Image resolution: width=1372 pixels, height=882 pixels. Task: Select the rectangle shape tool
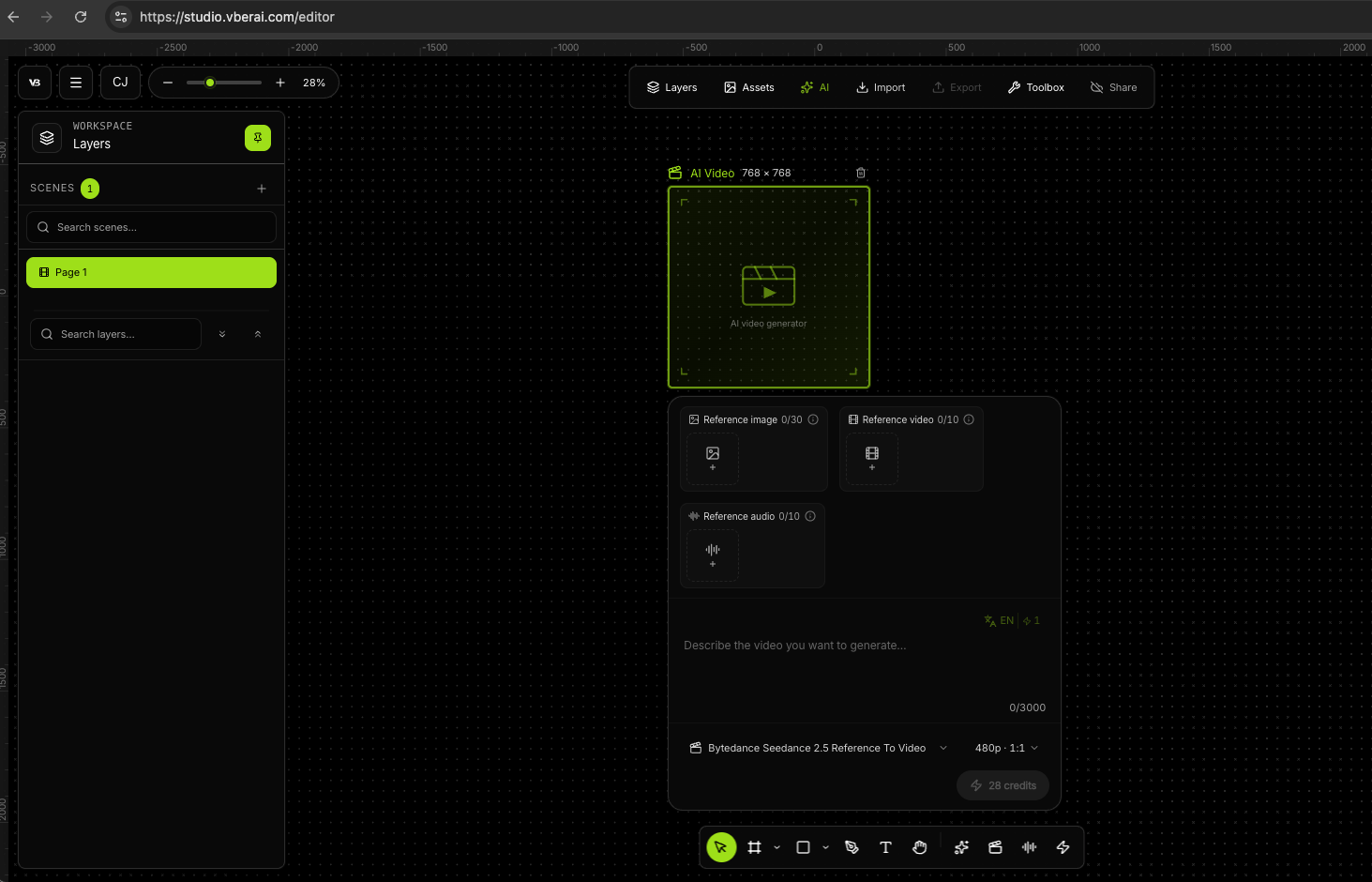tap(803, 847)
